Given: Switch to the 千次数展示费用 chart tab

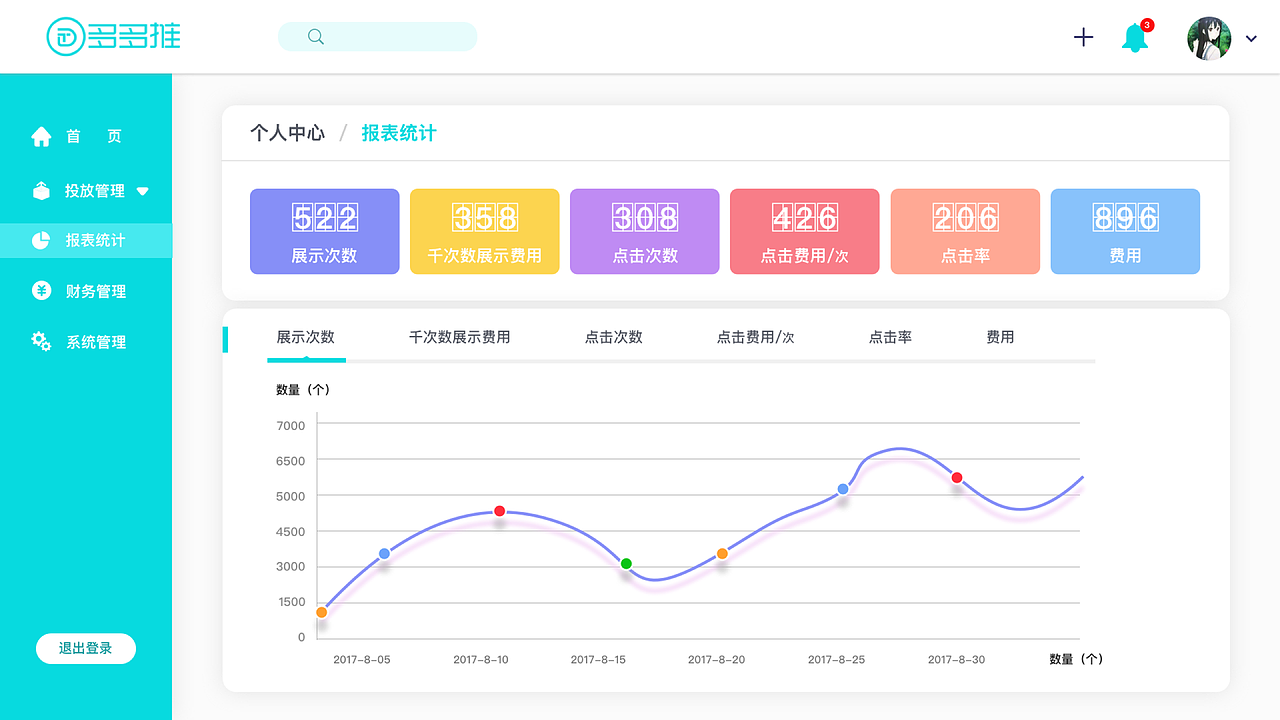Looking at the screenshot, I should (x=460, y=337).
